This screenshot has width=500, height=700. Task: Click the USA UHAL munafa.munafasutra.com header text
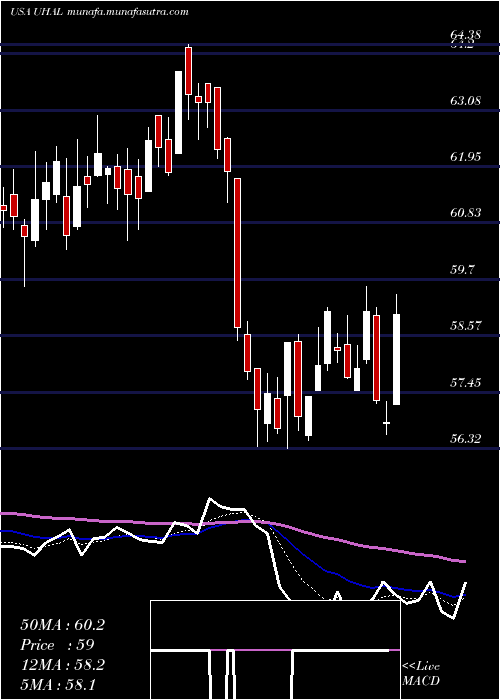(99, 12)
